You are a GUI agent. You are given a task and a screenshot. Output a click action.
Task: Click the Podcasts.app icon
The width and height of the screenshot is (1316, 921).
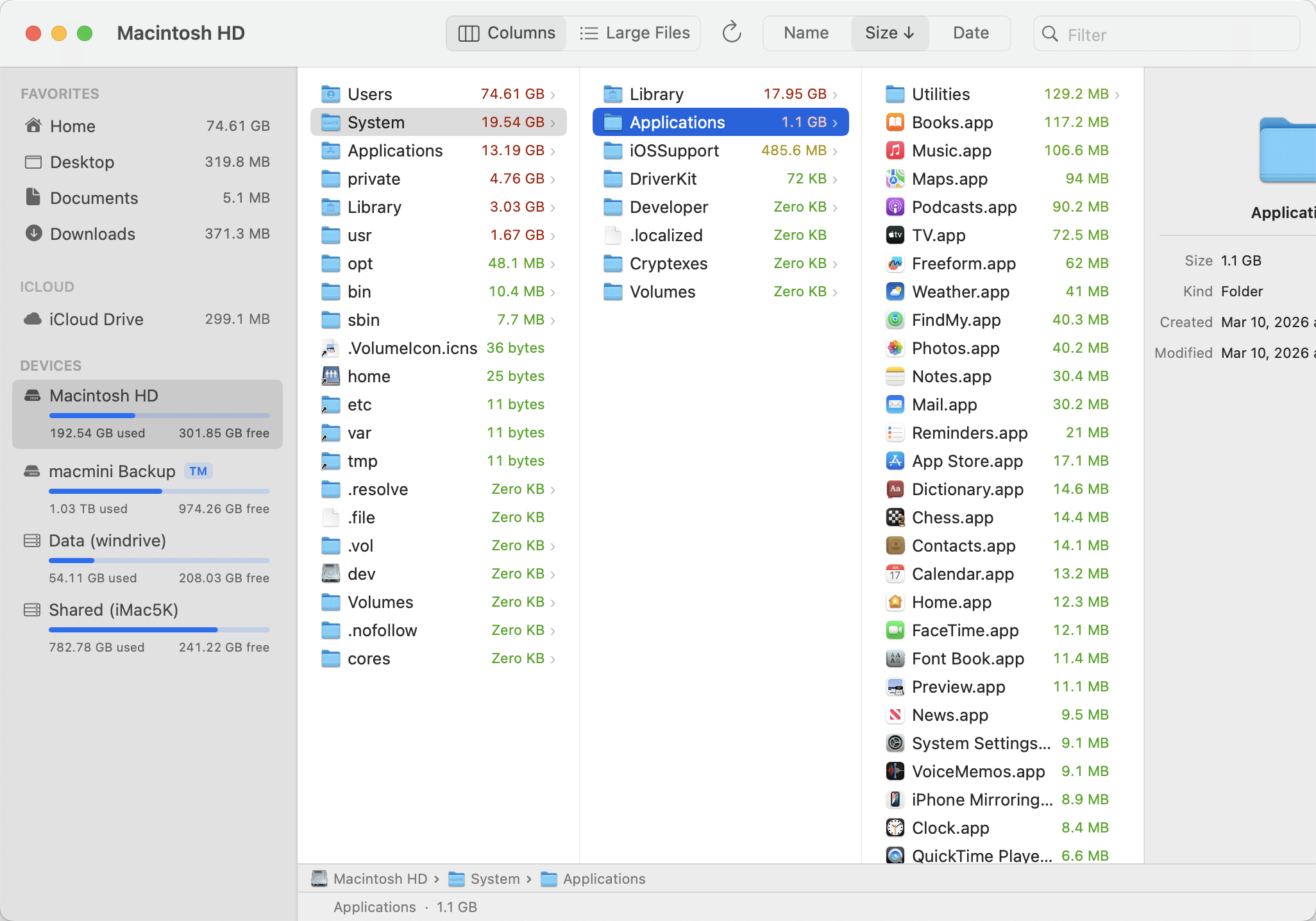click(x=895, y=207)
